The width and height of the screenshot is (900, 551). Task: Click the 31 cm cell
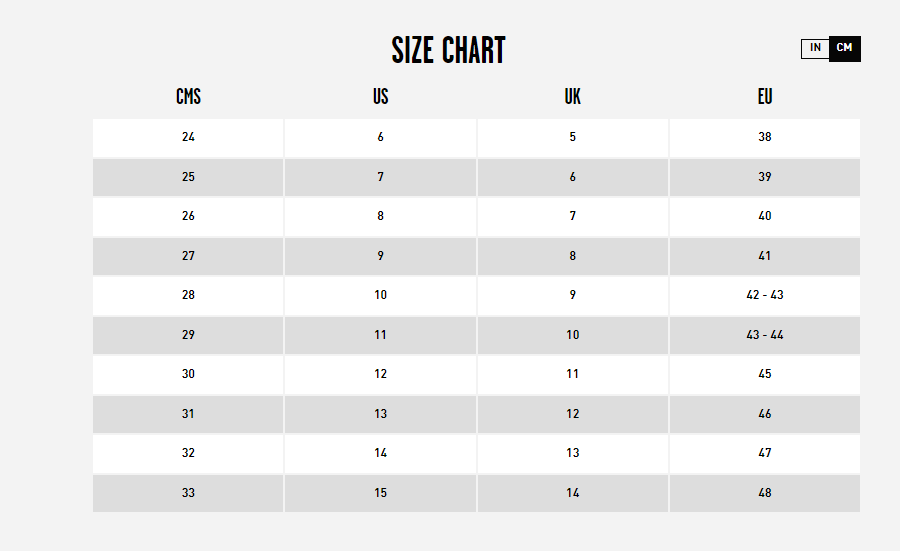(188, 414)
